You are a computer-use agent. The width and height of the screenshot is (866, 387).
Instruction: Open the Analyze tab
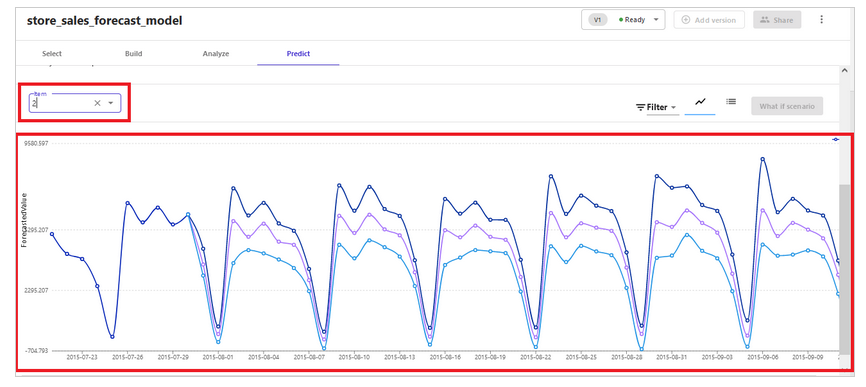pos(215,54)
